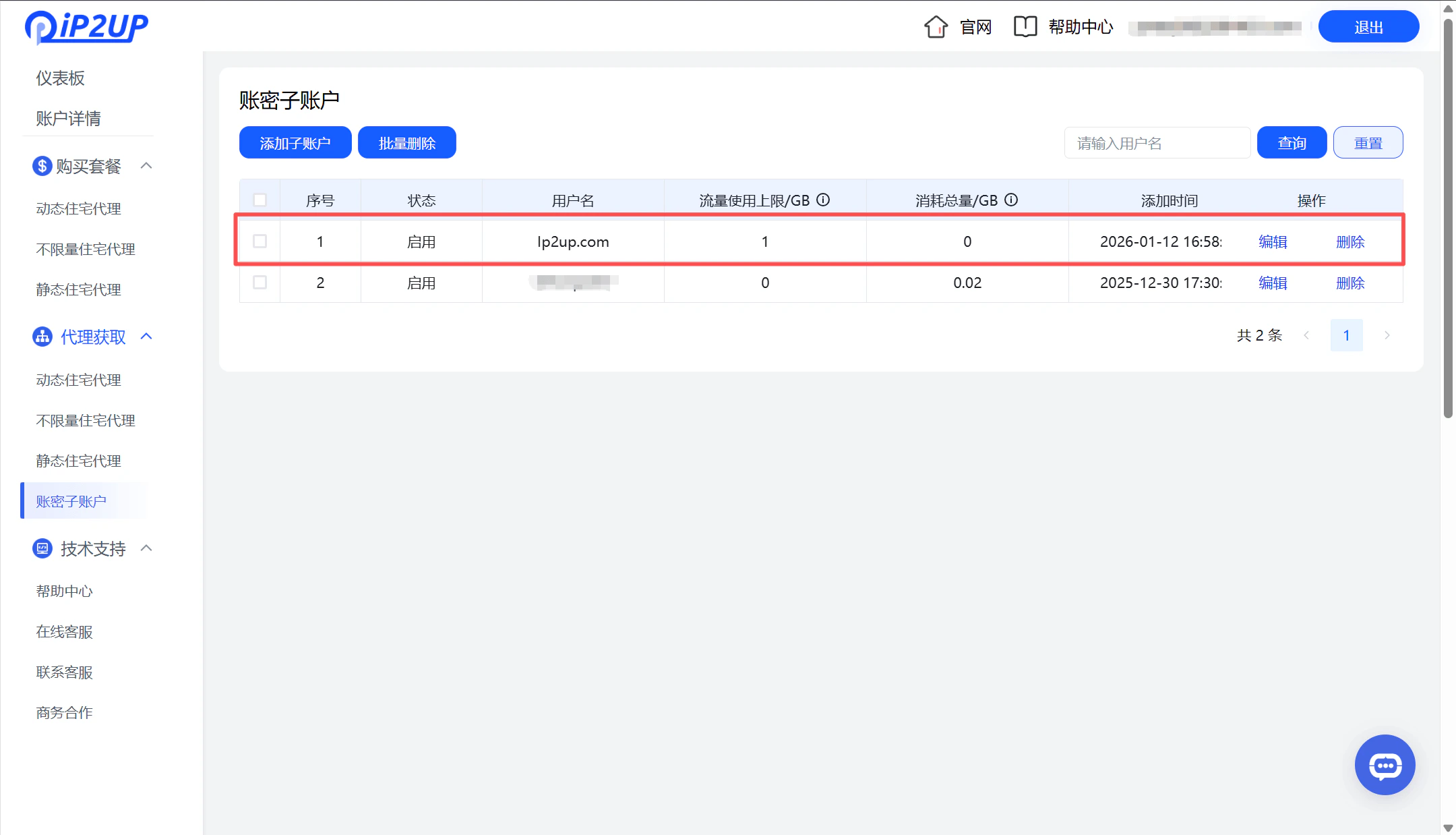Check the select-all checkbox in table header
The image size is (1456, 835).
coord(260,200)
